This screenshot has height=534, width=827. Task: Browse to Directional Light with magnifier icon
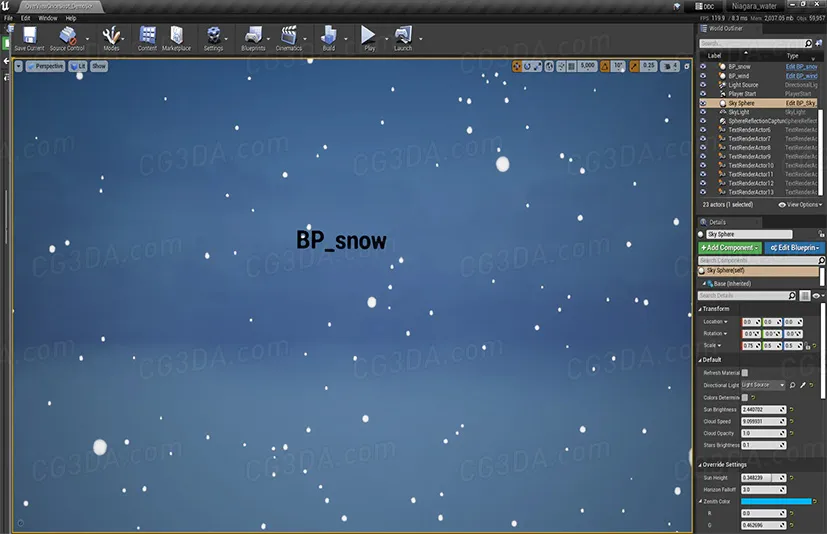(792, 385)
